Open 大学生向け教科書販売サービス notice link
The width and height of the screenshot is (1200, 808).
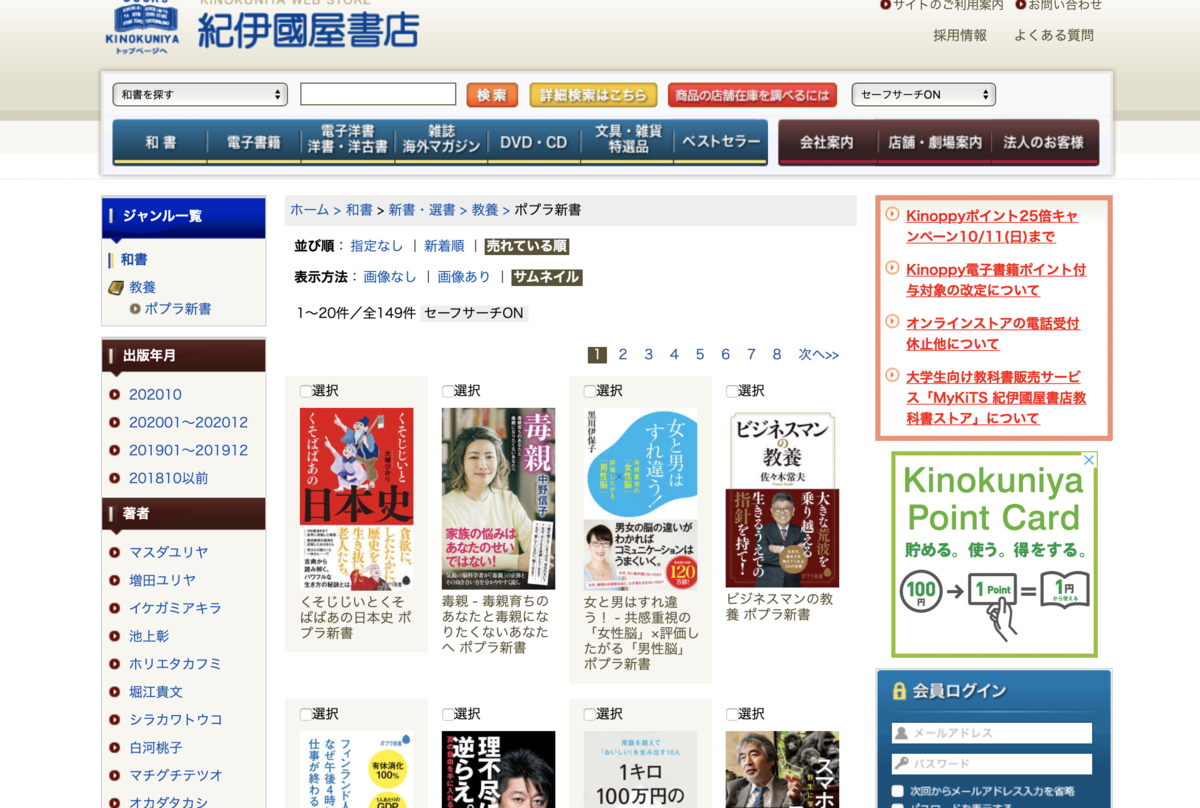pos(996,398)
